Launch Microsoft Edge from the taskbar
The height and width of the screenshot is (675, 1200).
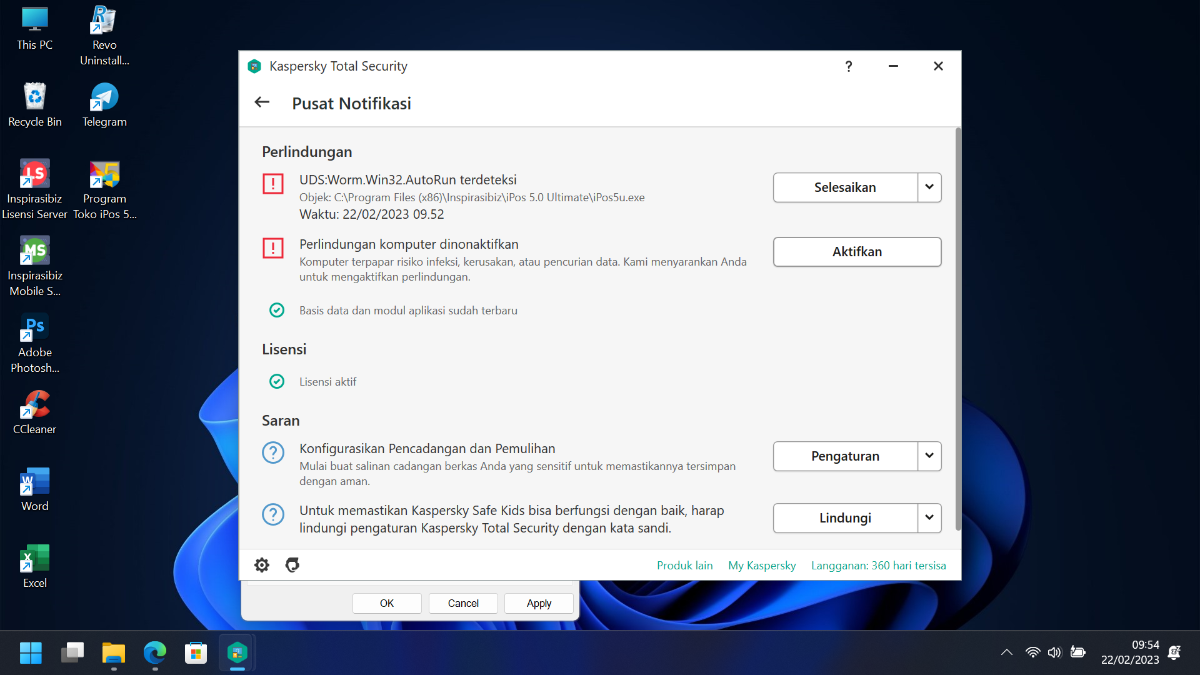(x=154, y=653)
